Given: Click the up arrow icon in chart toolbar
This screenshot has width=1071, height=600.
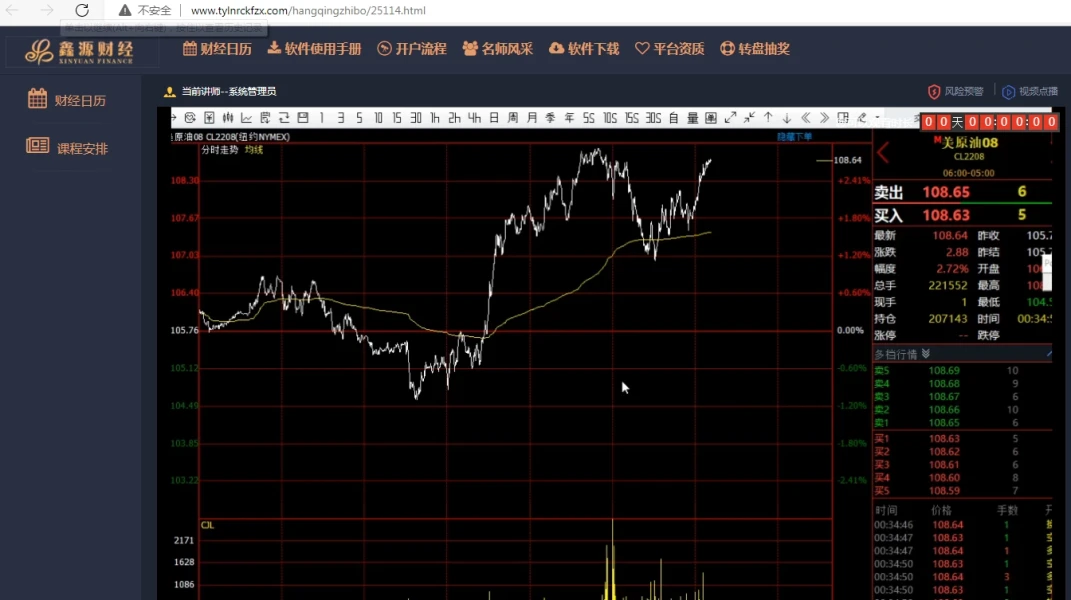Looking at the screenshot, I should 768,118.
